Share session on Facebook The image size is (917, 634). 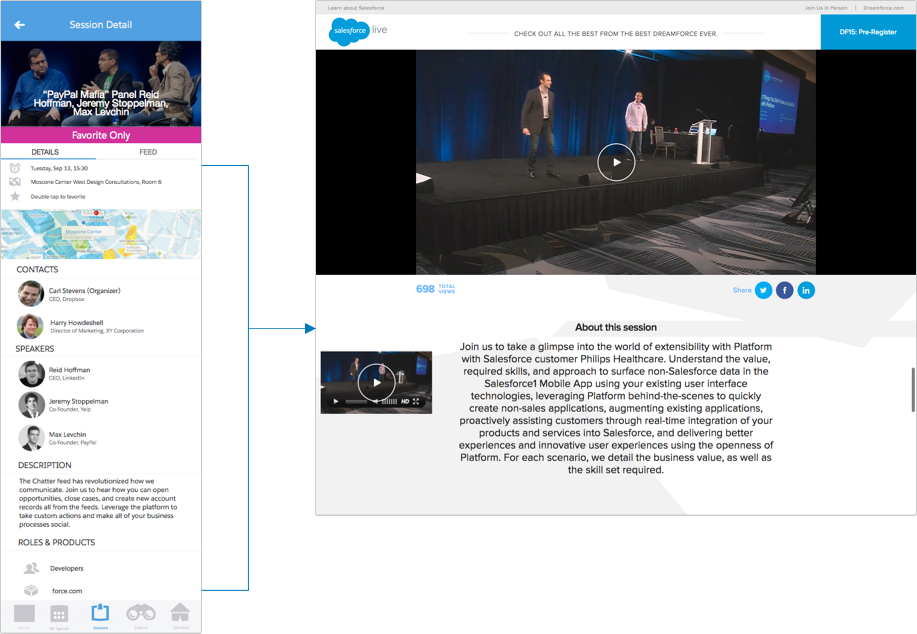785,290
